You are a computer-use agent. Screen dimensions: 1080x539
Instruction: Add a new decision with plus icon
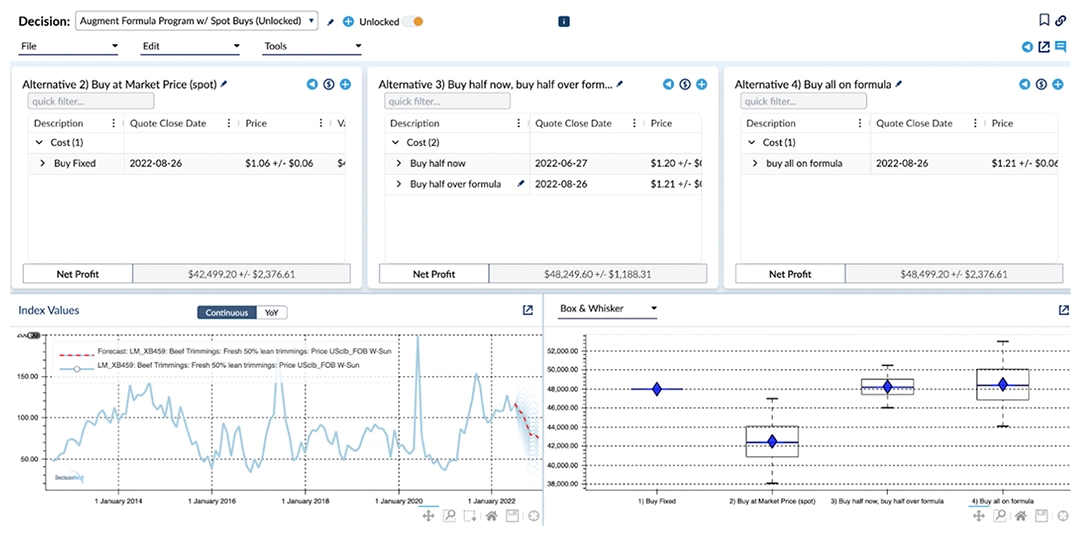[348, 21]
